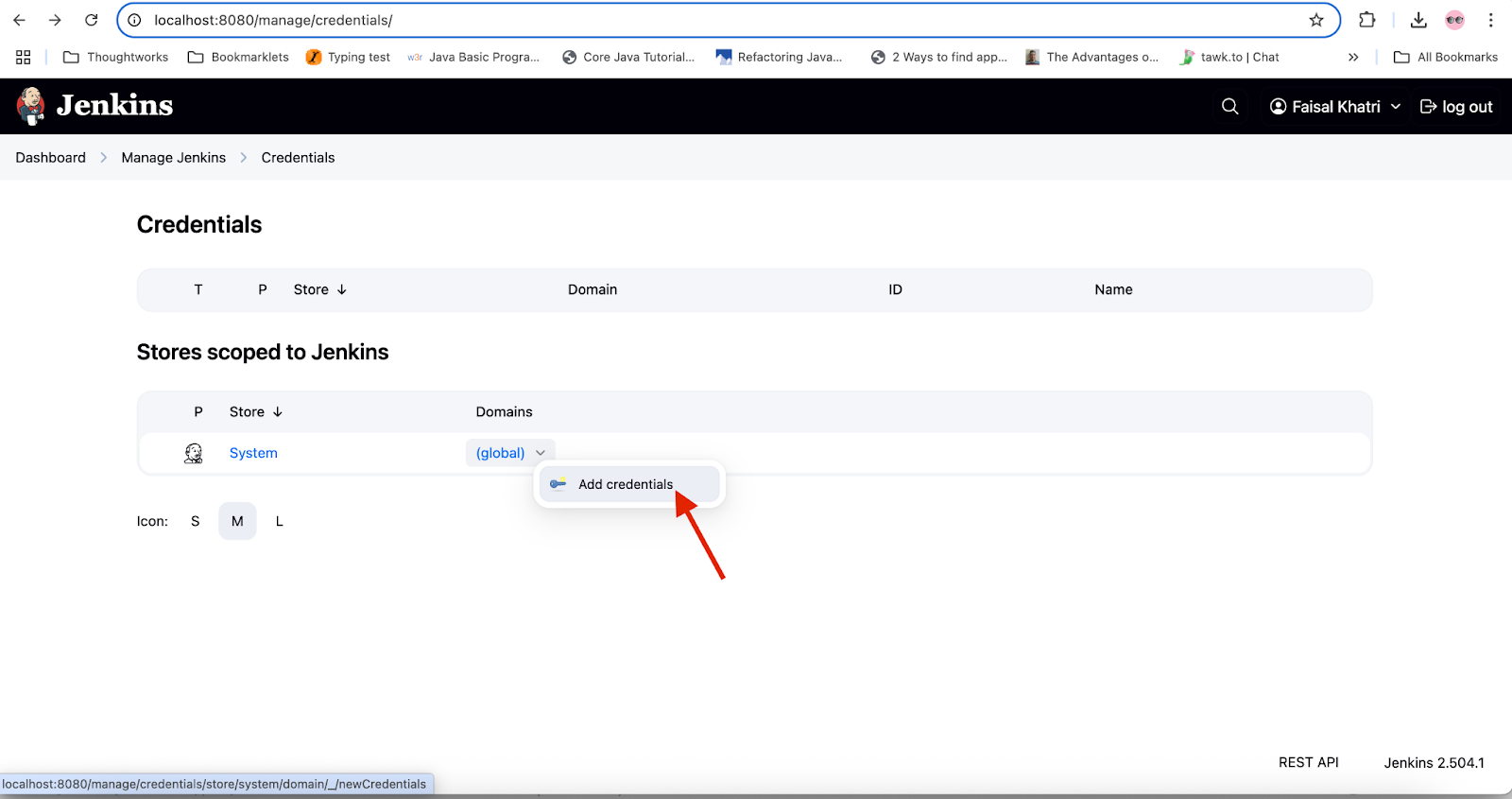Choose Add credentials from the menu
This screenshot has width=1512, height=799.
[629, 484]
